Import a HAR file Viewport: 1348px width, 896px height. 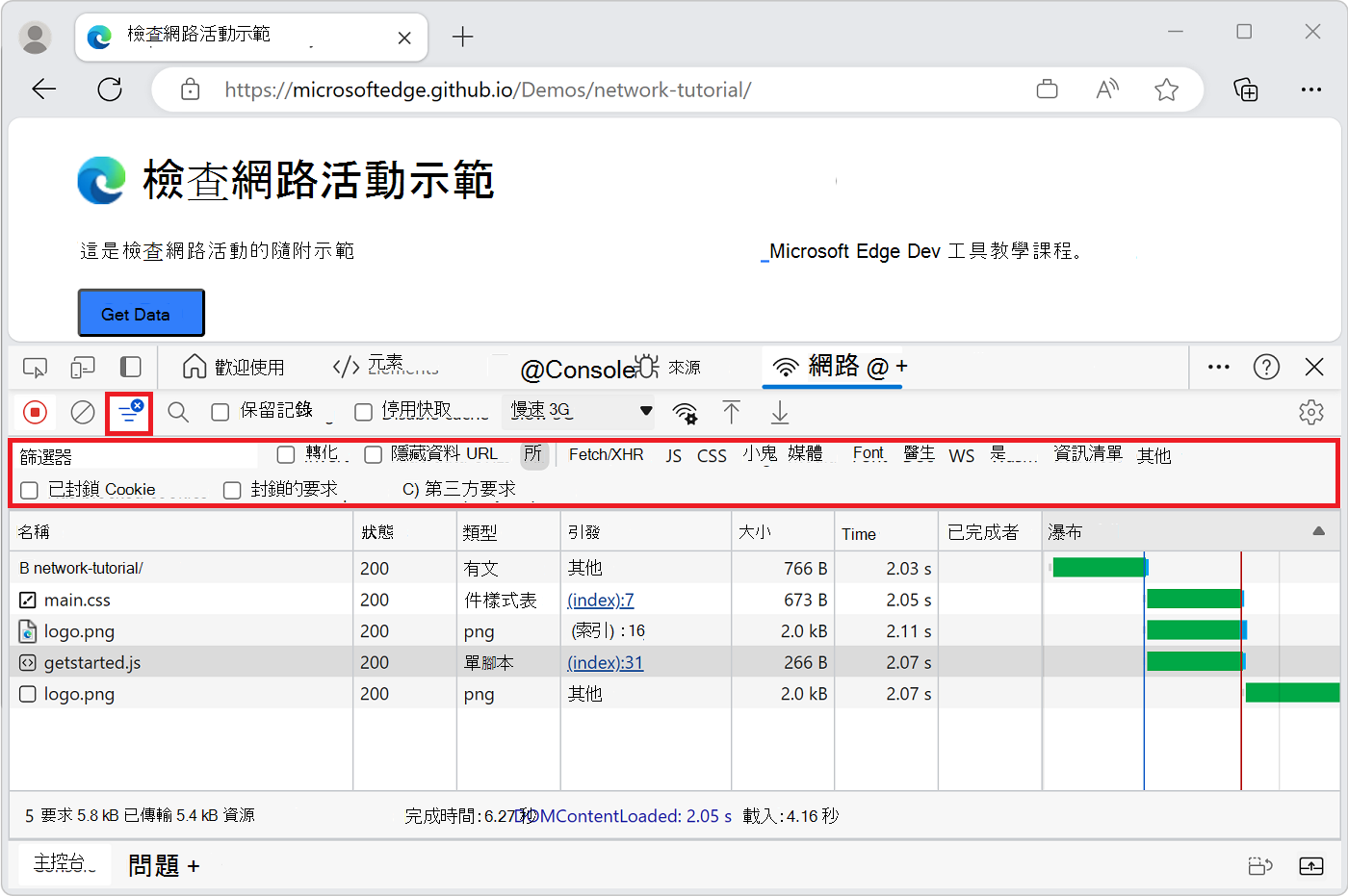(732, 412)
